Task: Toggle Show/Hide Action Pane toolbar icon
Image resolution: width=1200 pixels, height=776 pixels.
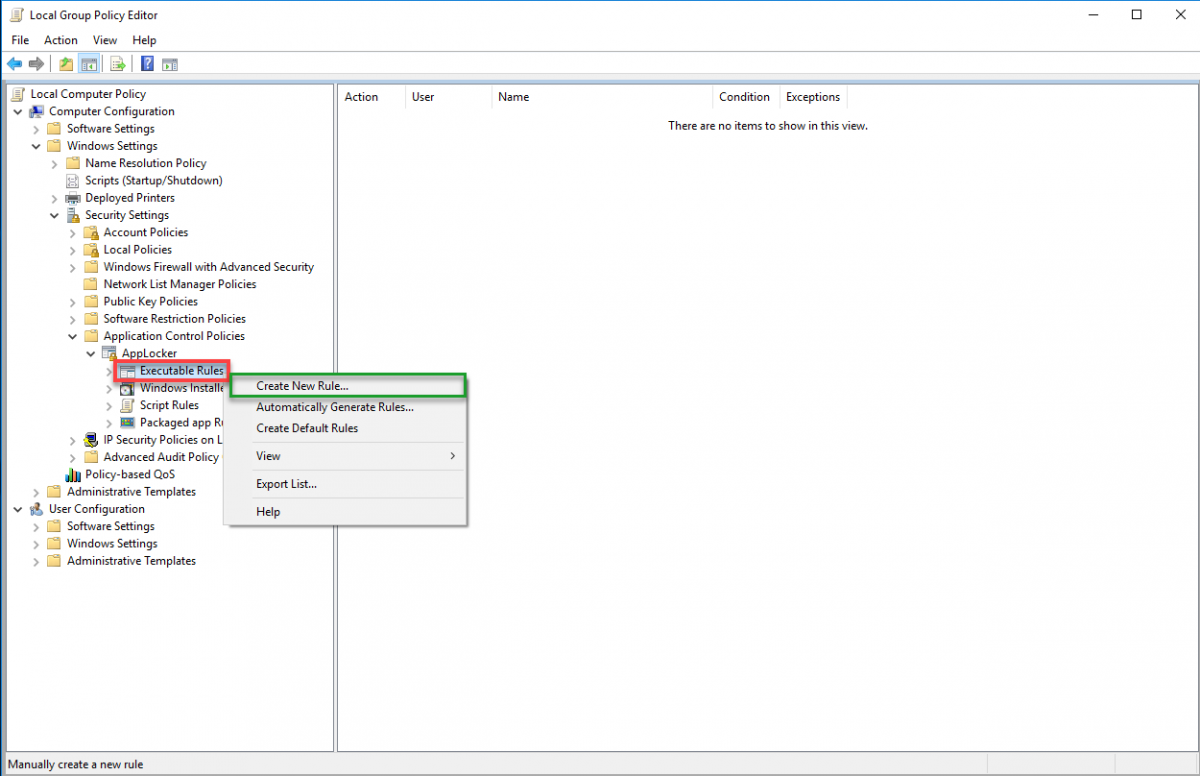Action: (x=170, y=64)
